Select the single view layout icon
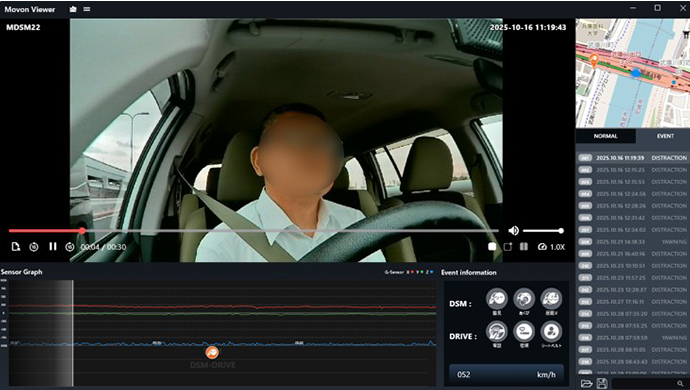This screenshot has height=390, width=690. click(492, 247)
